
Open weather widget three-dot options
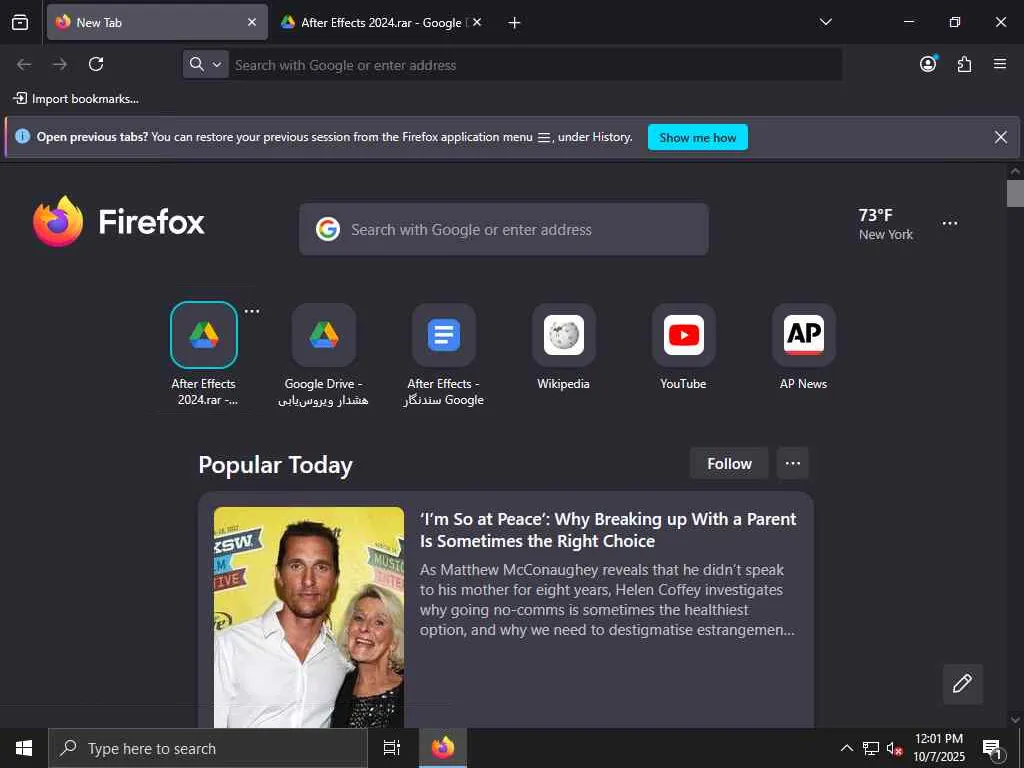point(950,223)
